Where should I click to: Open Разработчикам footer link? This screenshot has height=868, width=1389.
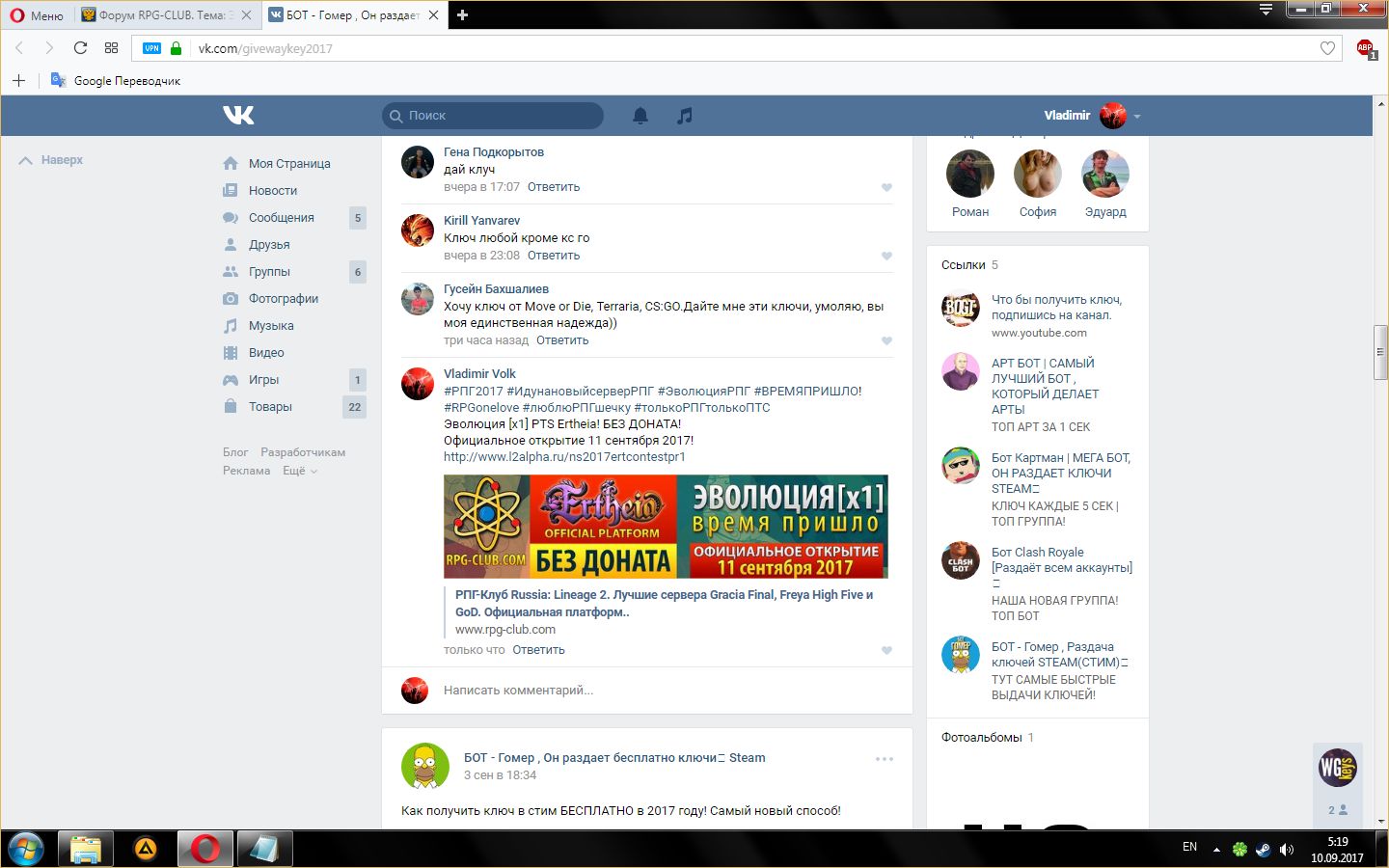click(303, 452)
